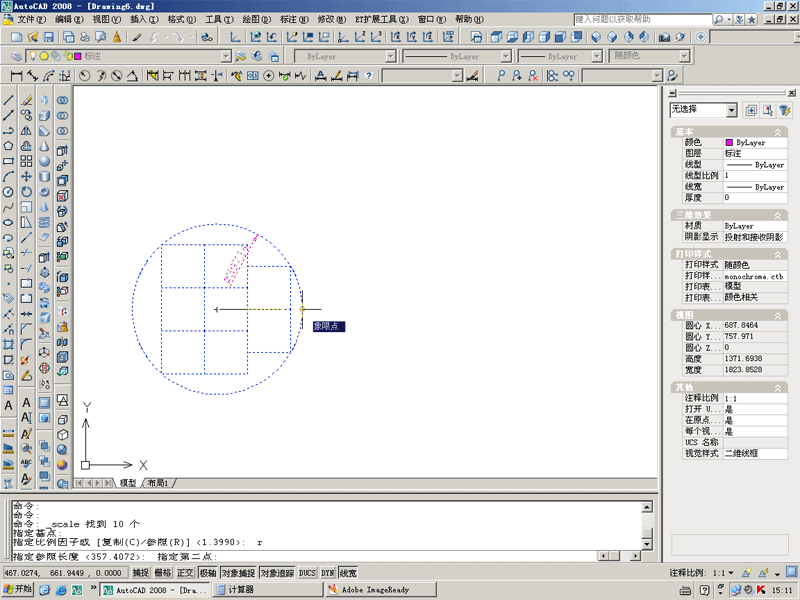Select the Angular dimension tool
The height and width of the screenshot is (600, 800).
pyautogui.click(x=132, y=76)
